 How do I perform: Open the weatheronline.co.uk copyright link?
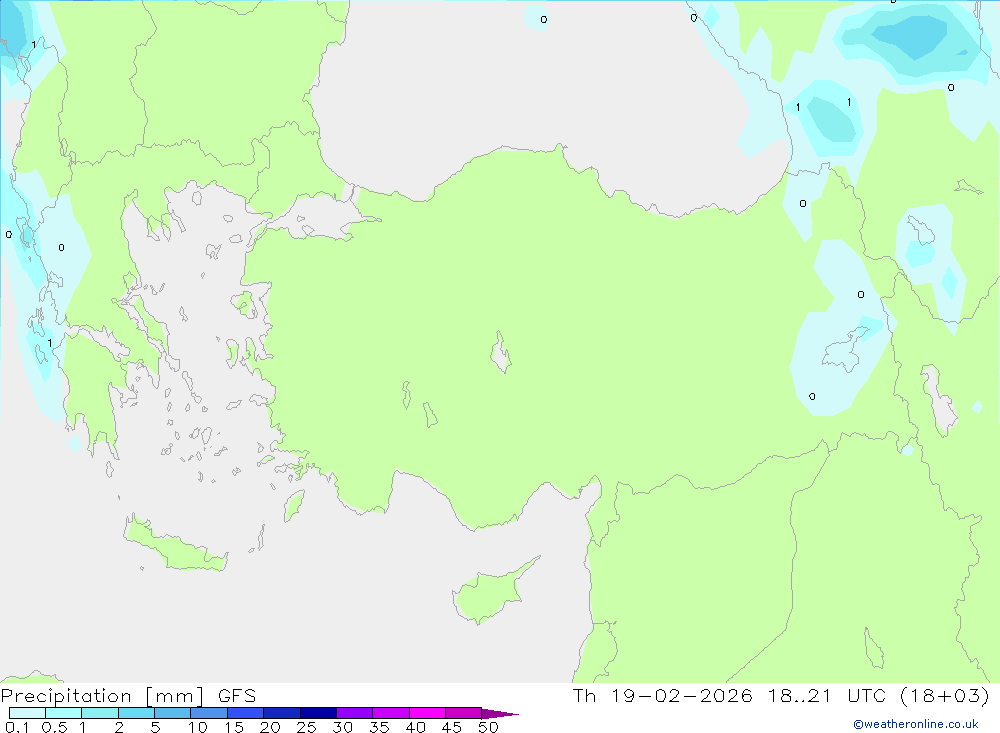[916, 724]
